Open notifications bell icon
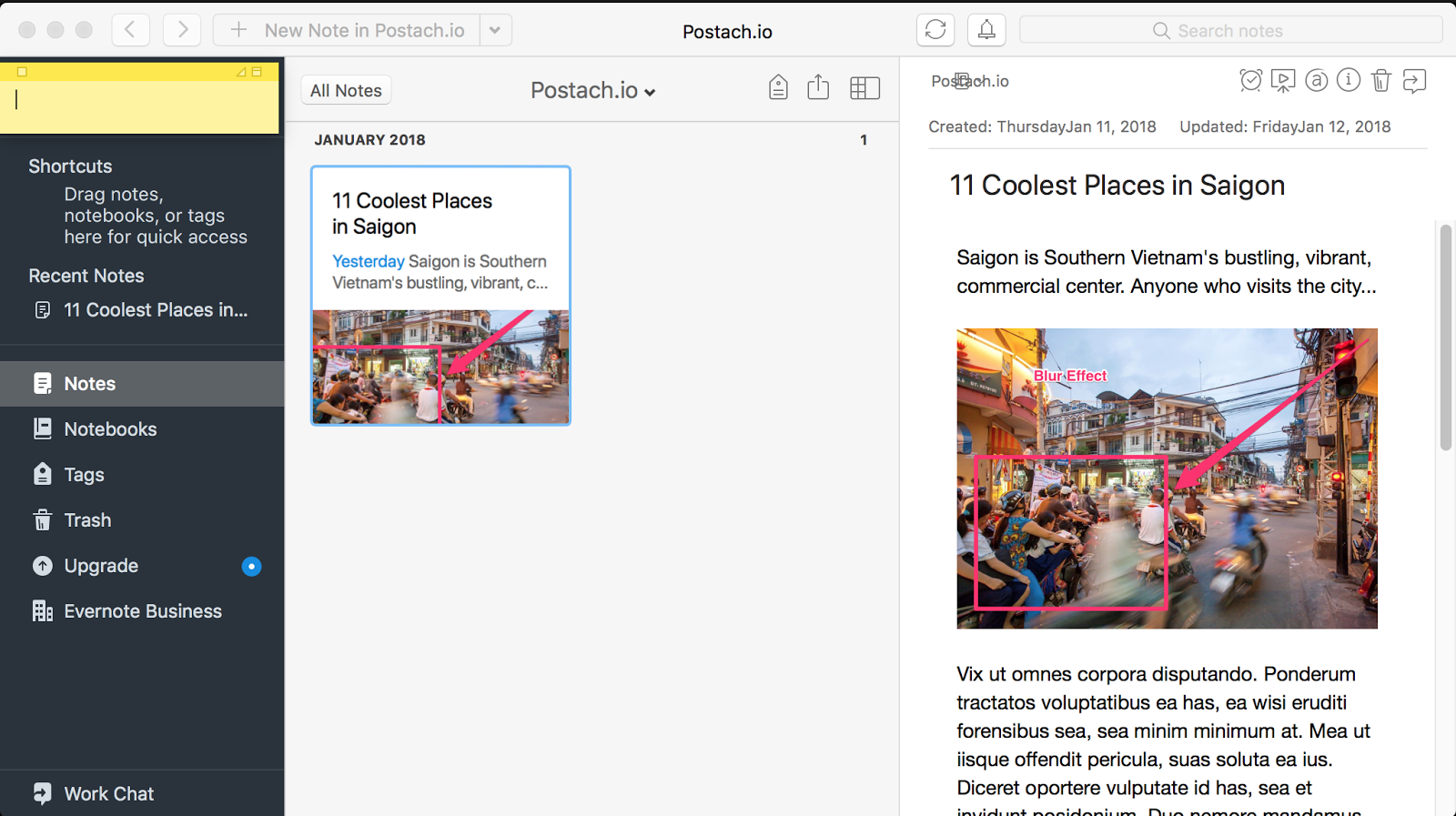 tap(986, 30)
